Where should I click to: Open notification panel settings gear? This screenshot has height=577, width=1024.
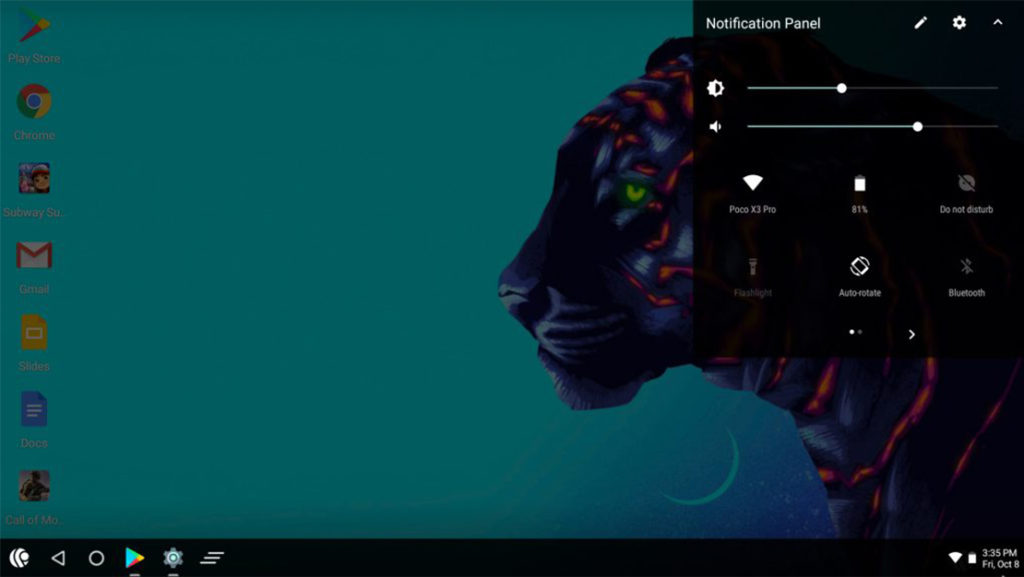pos(959,23)
